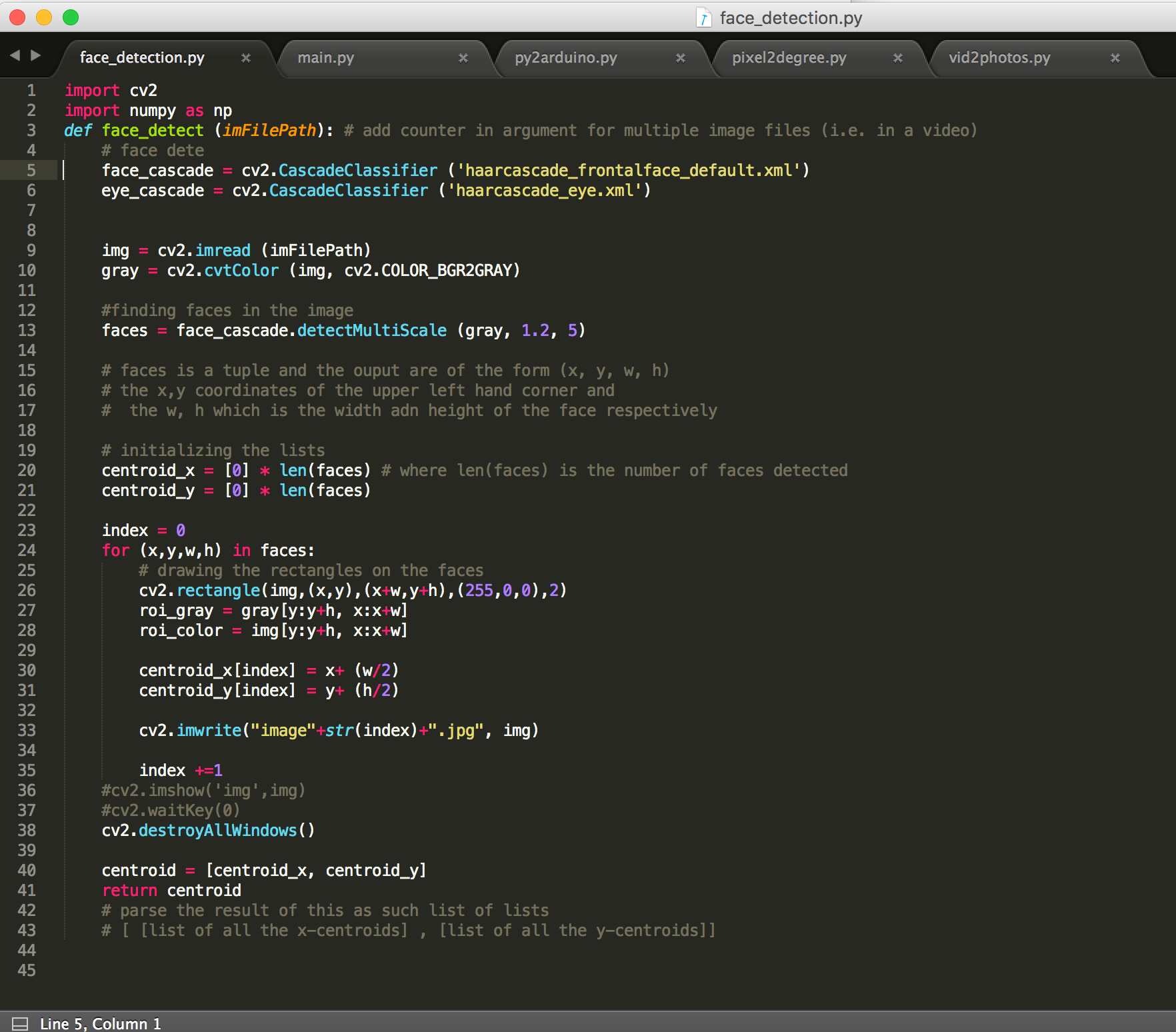Viewport: 1176px width, 1032px height.
Task: Close the main.py tab
Action: point(463,58)
